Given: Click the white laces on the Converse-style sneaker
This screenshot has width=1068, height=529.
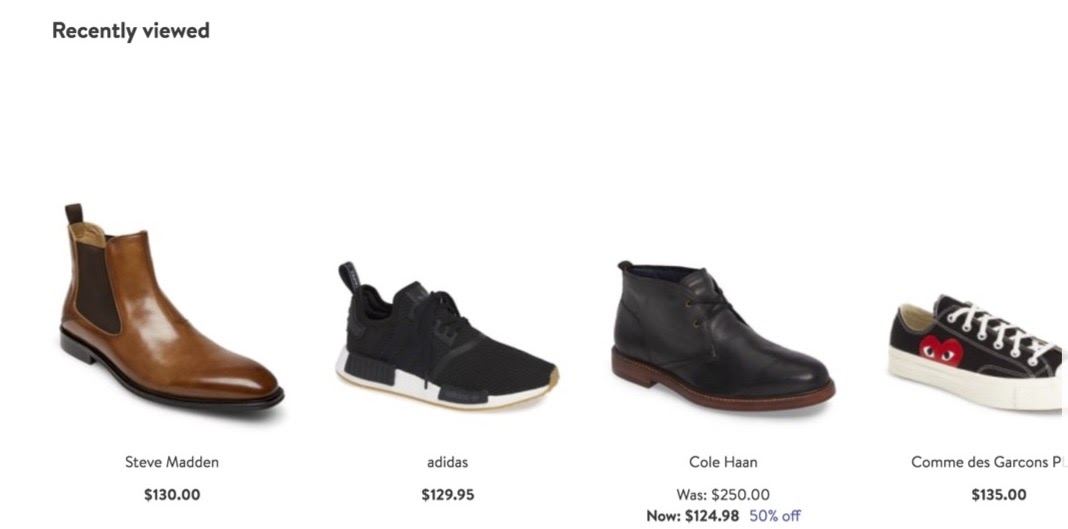Looking at the screenshot, I should [1001, 332].
